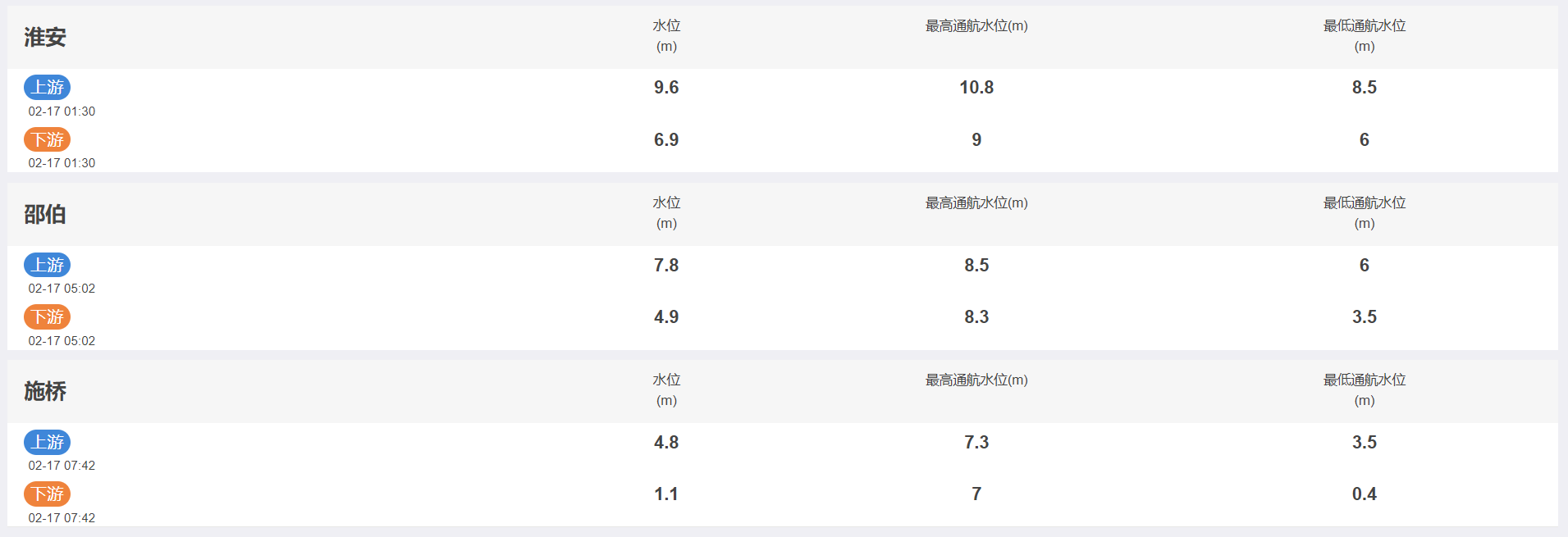Select the 邵伯 upstream water level 7.8
Screen dimensions: 1568x537
[x=666, y=265]
